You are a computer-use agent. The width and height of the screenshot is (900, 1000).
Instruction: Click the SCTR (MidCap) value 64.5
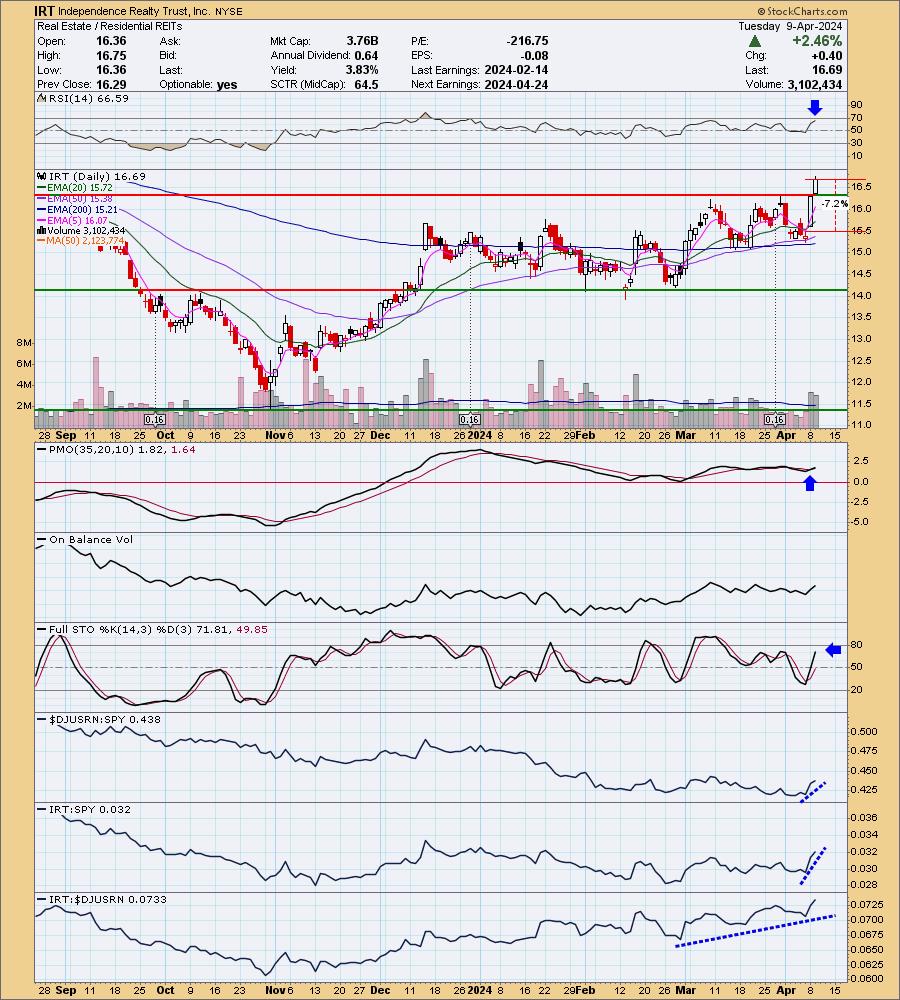pyautogui.click(x=366, y=84)
